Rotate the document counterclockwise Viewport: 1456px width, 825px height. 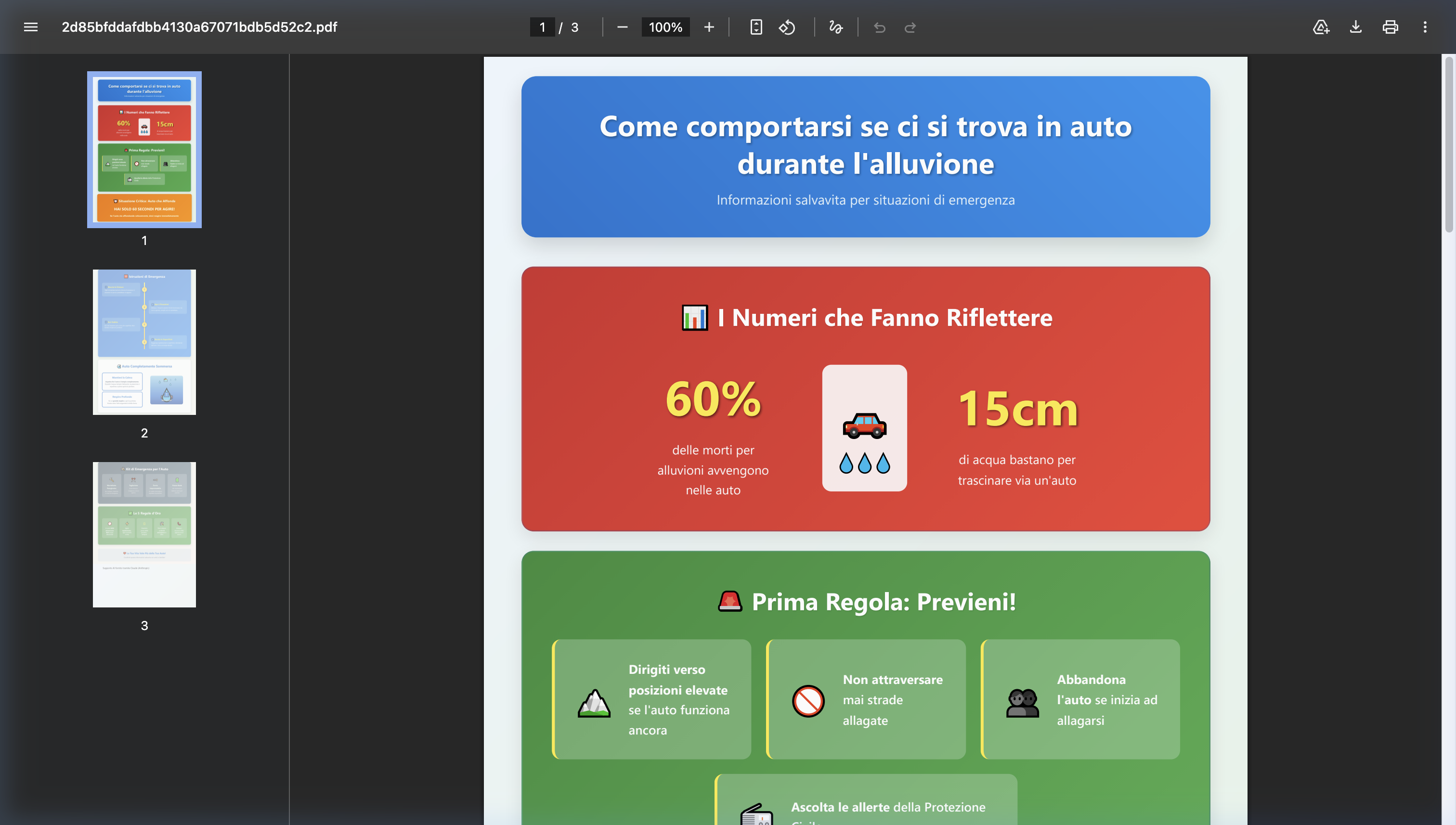(787, 27)
